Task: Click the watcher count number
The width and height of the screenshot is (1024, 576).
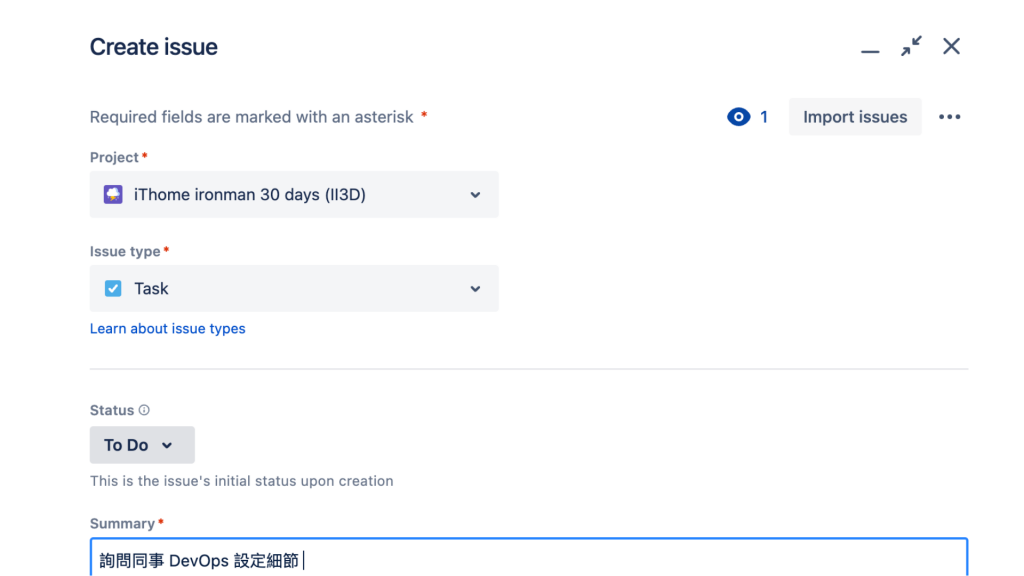Action: 764,117
